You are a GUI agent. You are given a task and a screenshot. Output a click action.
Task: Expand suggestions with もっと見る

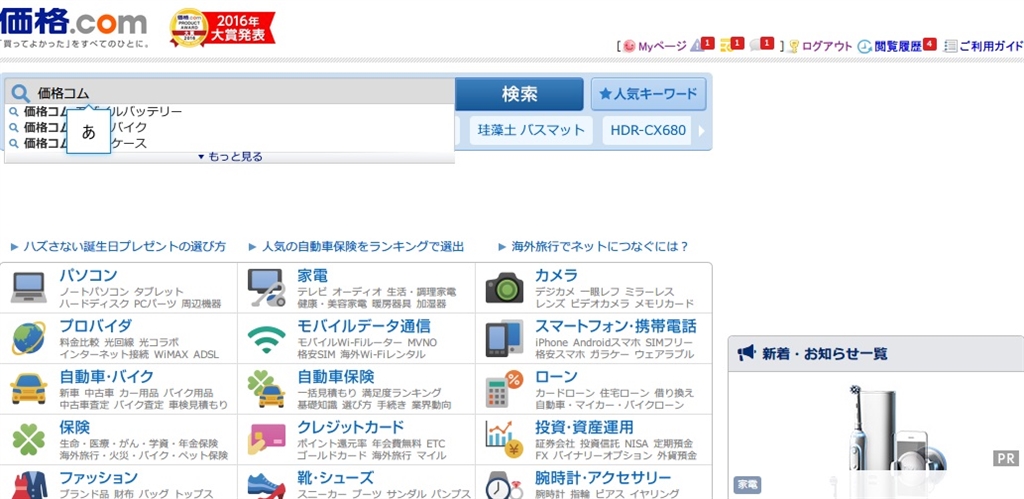[x=230, y=157]
